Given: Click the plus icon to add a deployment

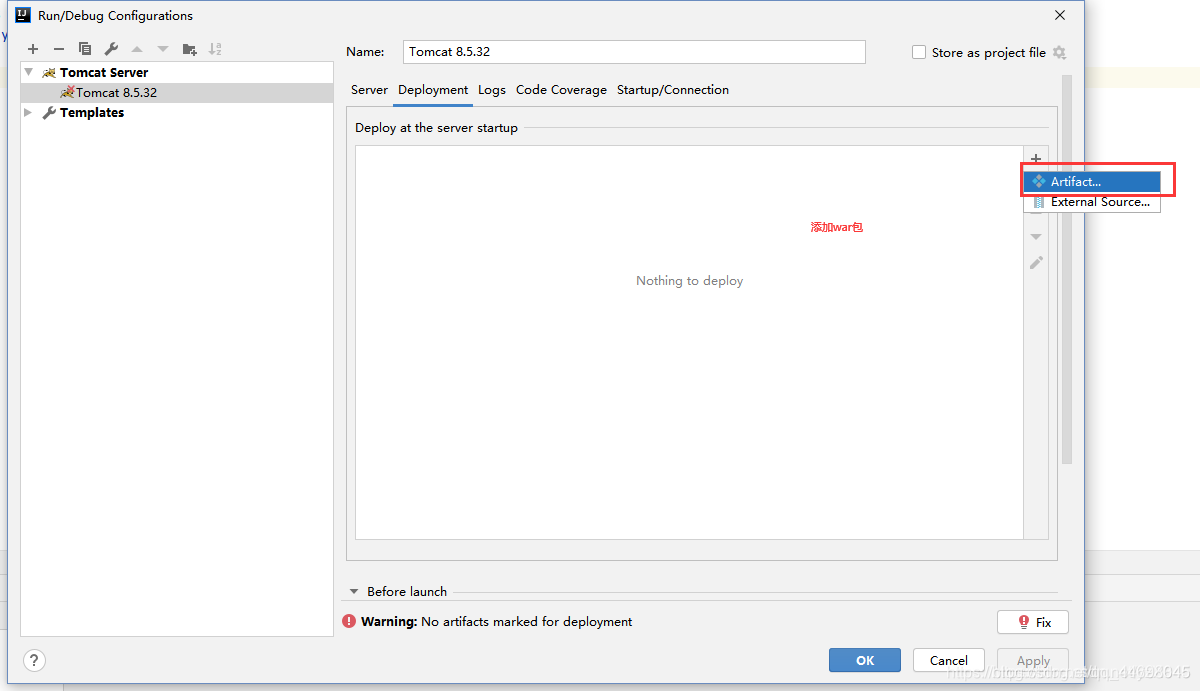Looking at the screenshot, I should pyautogui.click(x=1036, y=159).
